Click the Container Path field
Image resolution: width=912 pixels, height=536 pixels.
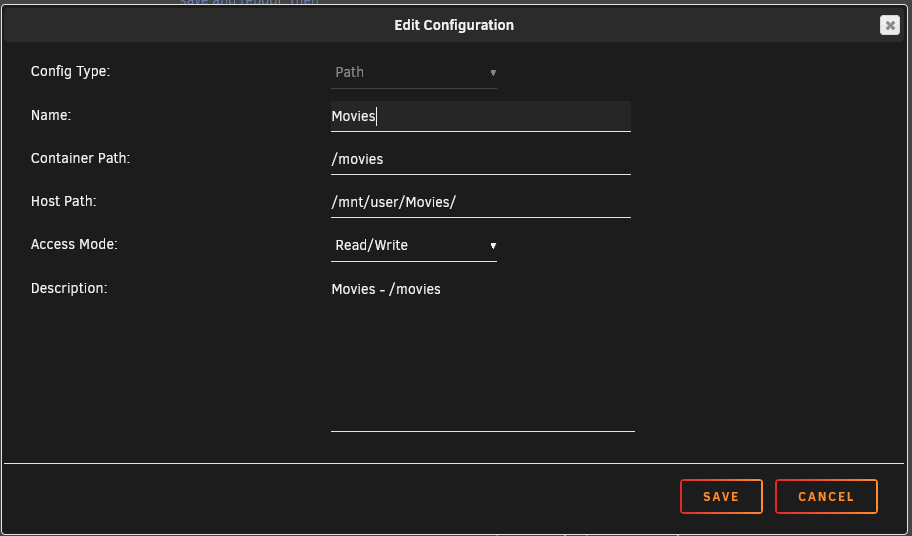(480, 159)
